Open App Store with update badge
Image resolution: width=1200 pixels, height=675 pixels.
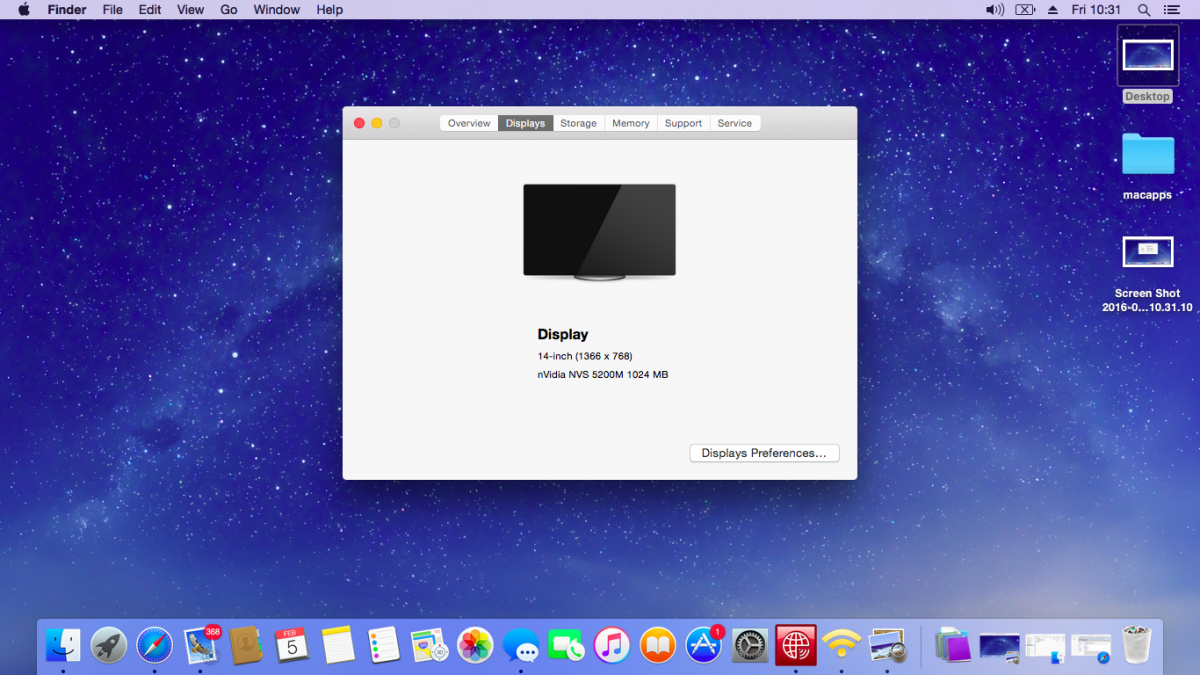click(x=704, y=646)
